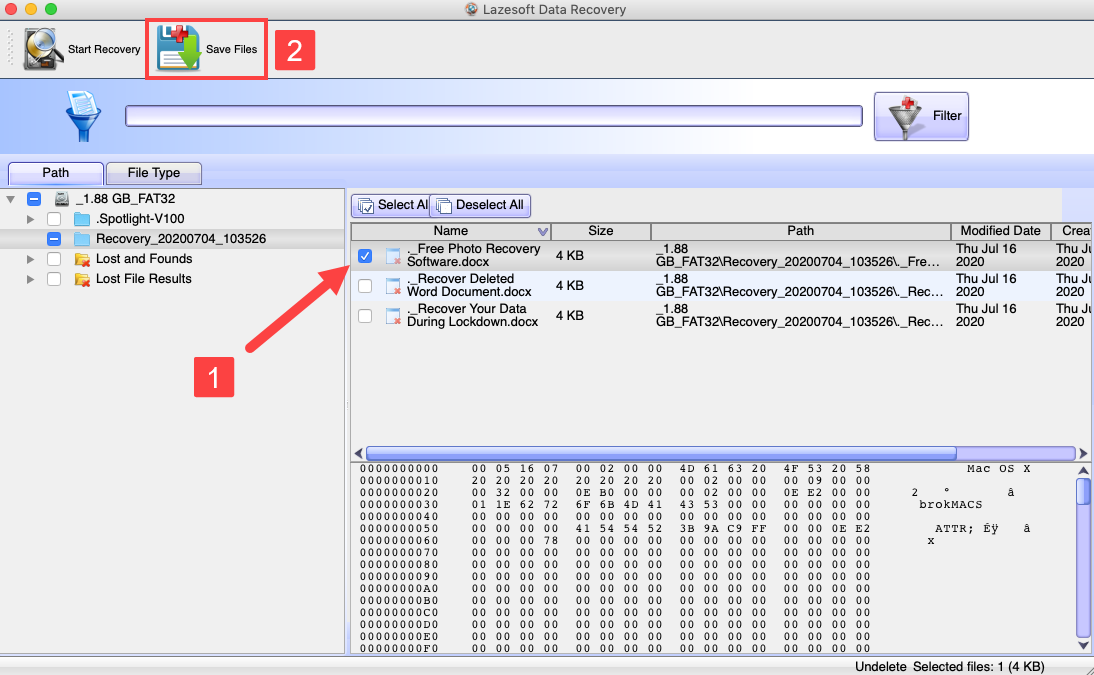
Task: Sort by the Size column header
Action: (x=601, y=231)
